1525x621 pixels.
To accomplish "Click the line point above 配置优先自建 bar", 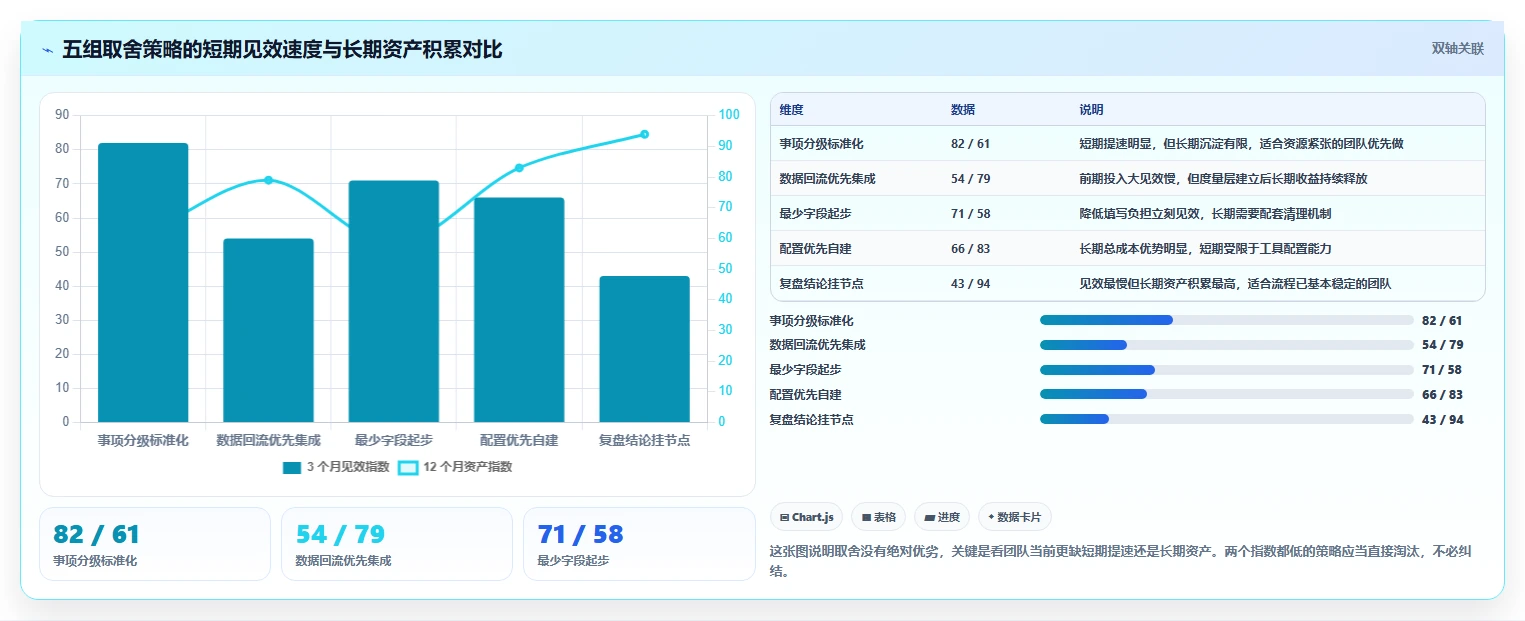I will [519, 168].
